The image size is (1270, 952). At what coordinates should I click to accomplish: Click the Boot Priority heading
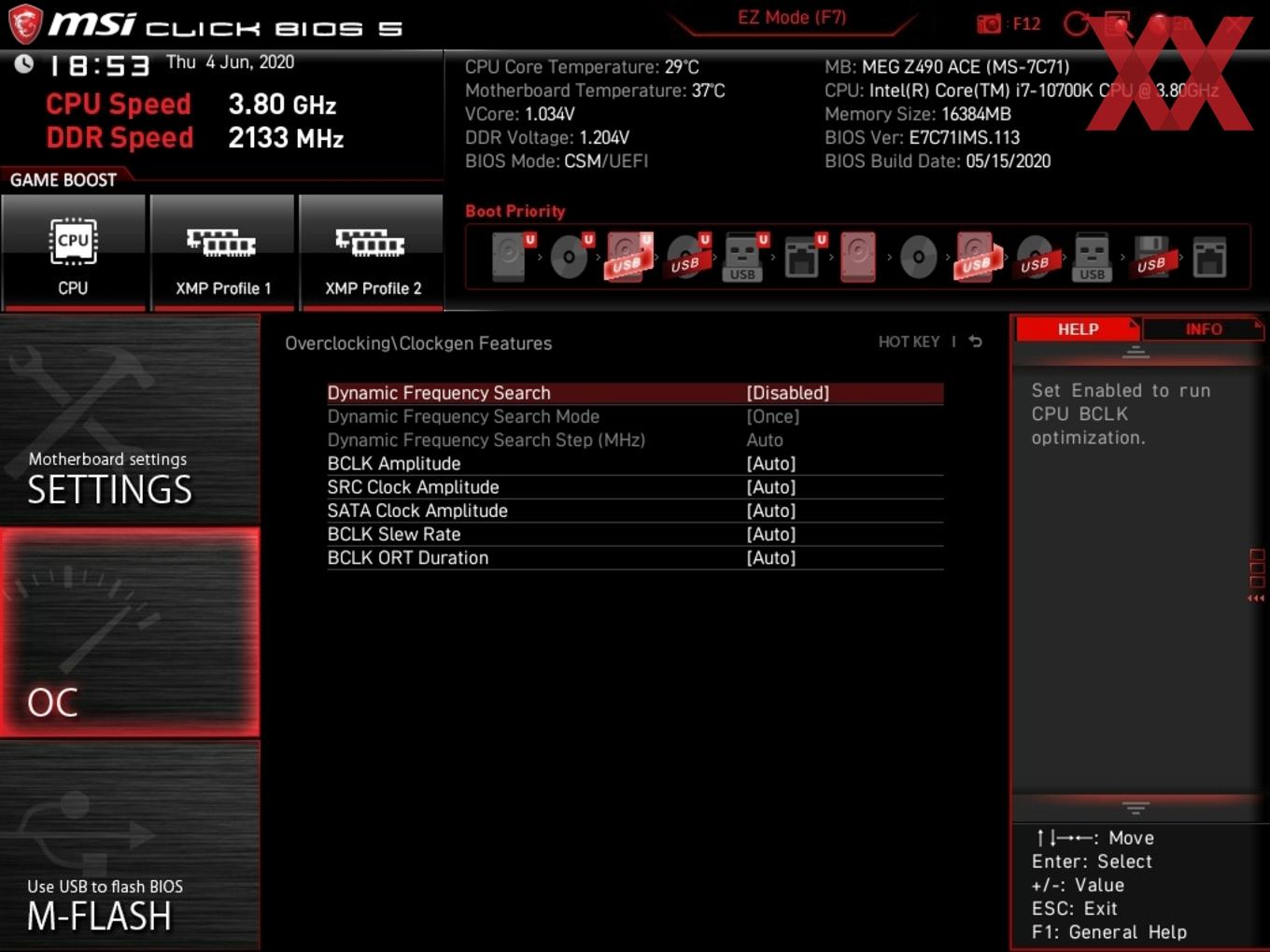[515, 211]
